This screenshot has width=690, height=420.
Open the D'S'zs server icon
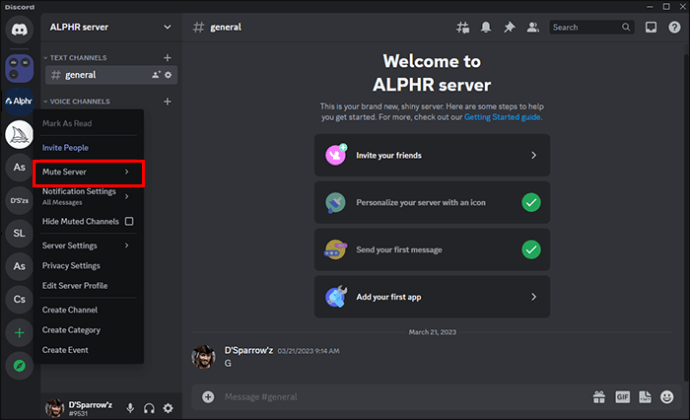19,200
